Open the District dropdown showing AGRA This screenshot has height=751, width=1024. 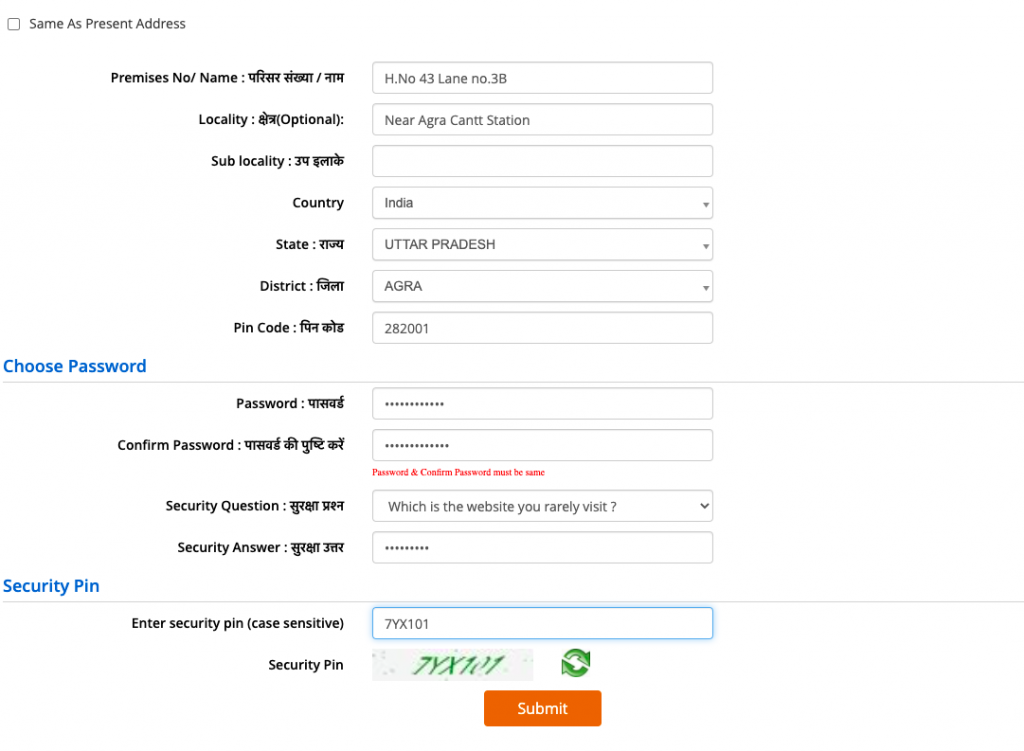tap(542, 286)
